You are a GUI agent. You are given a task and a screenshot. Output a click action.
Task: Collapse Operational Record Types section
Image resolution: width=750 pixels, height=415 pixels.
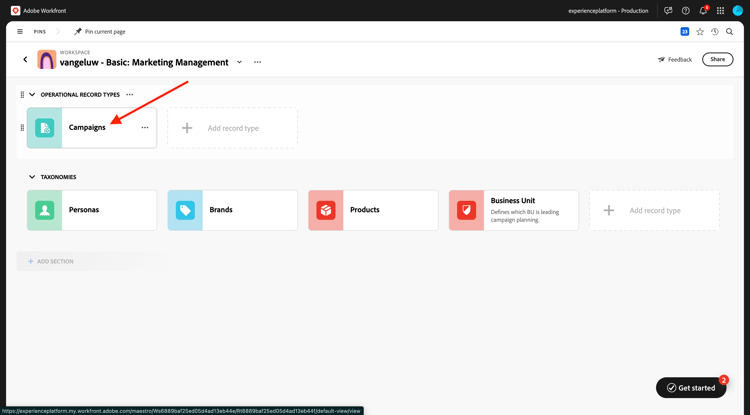point(32,95)
